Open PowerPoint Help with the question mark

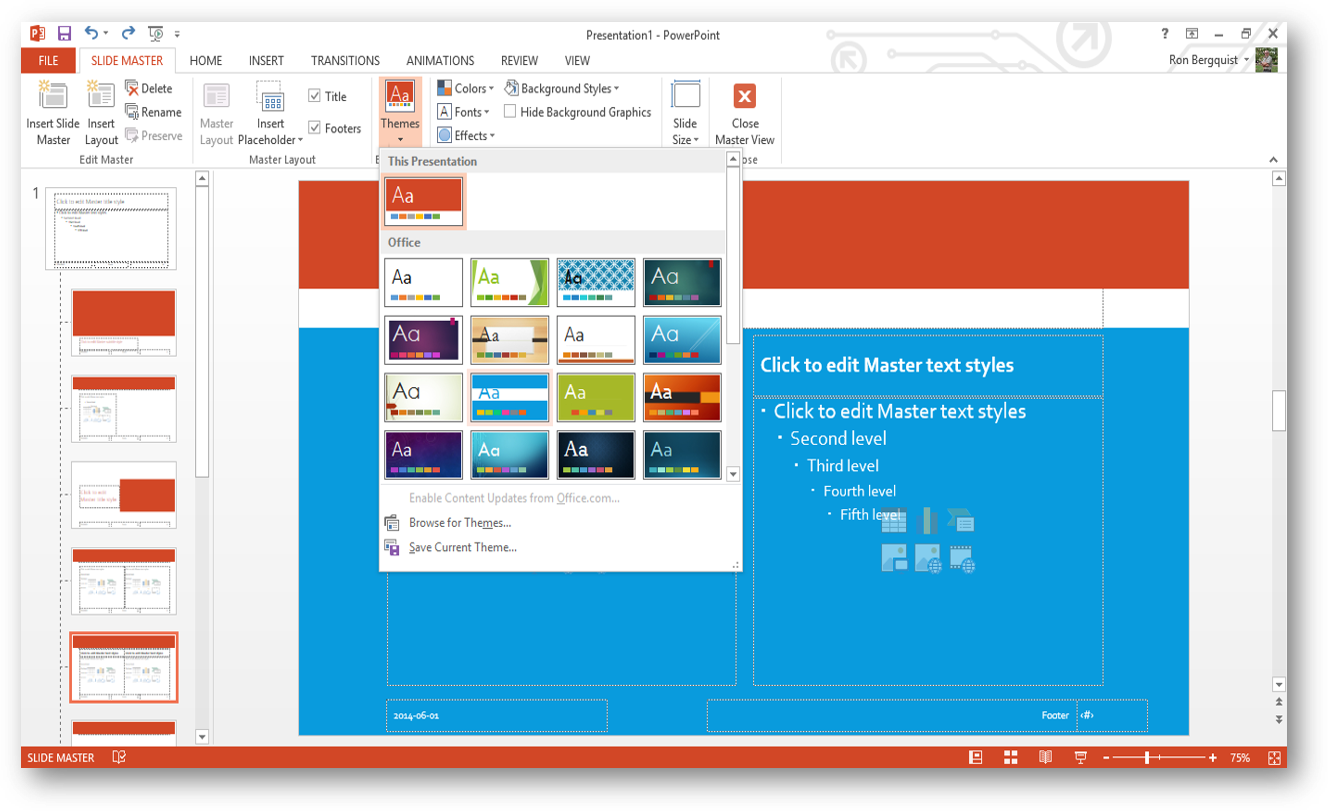pyautogui.click(x=1165, y=34)
